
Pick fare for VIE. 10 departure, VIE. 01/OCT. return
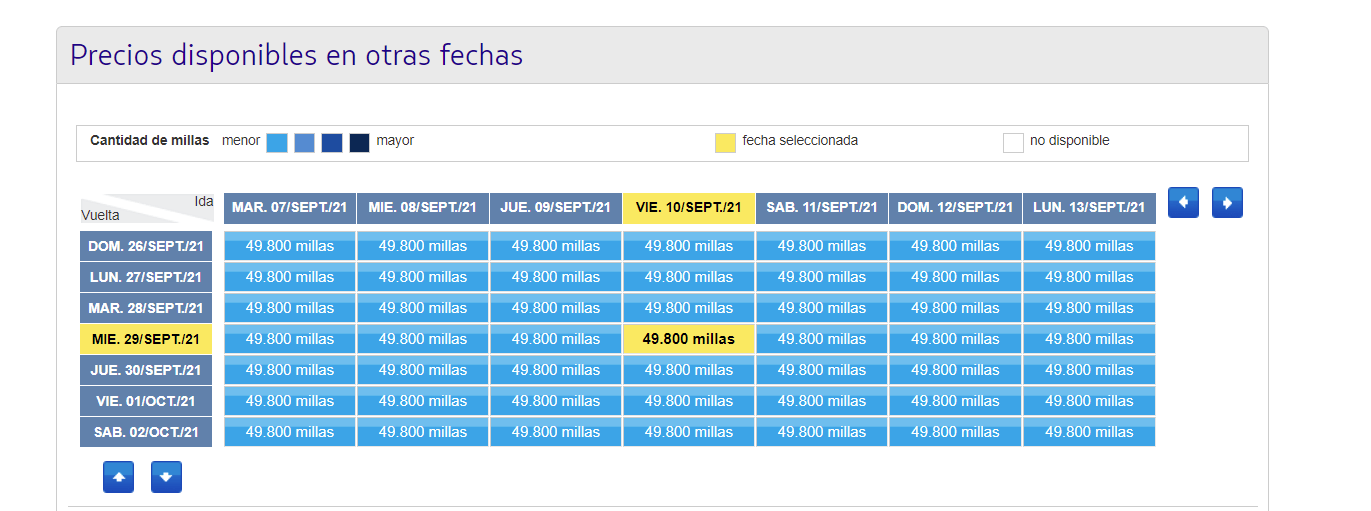point(689,401)
